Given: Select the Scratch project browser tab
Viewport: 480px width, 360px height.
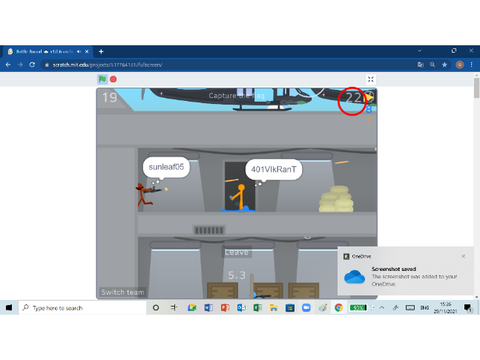Looking at the screenshot, I should click(48, 51).
